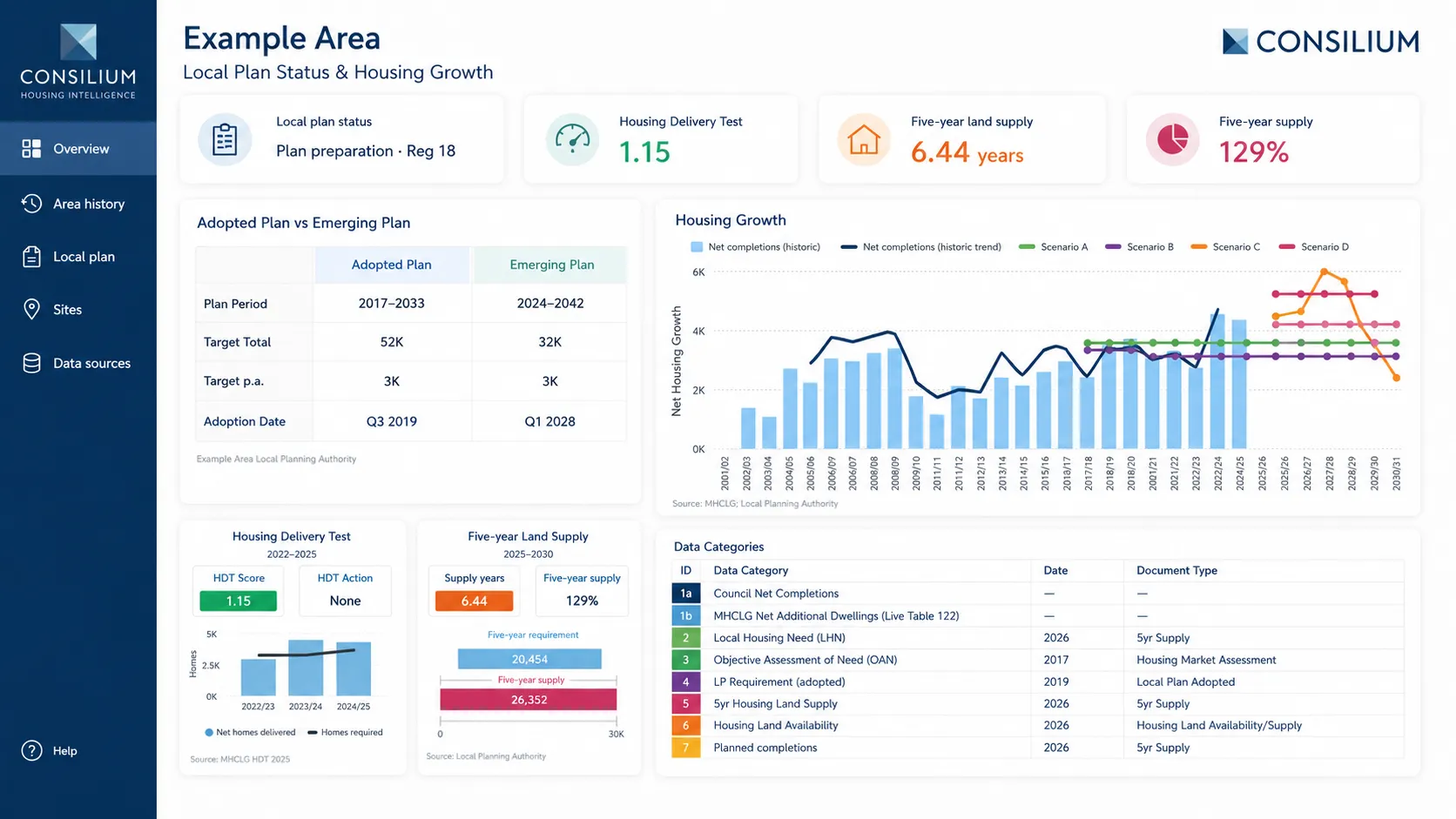Click the green ID 2 badge
Screen dimensions: 1456x819
click(x=686, y=638)
